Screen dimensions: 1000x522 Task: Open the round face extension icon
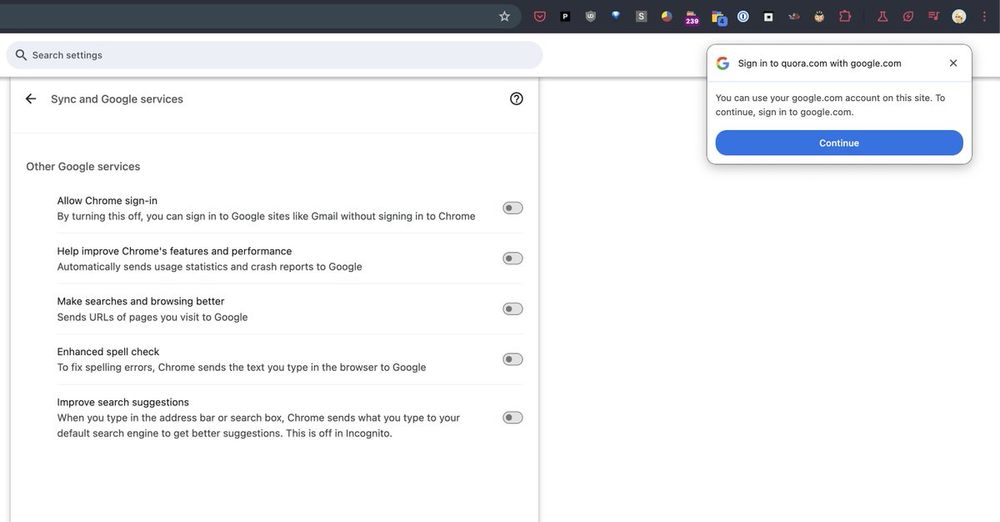(819, 17)
